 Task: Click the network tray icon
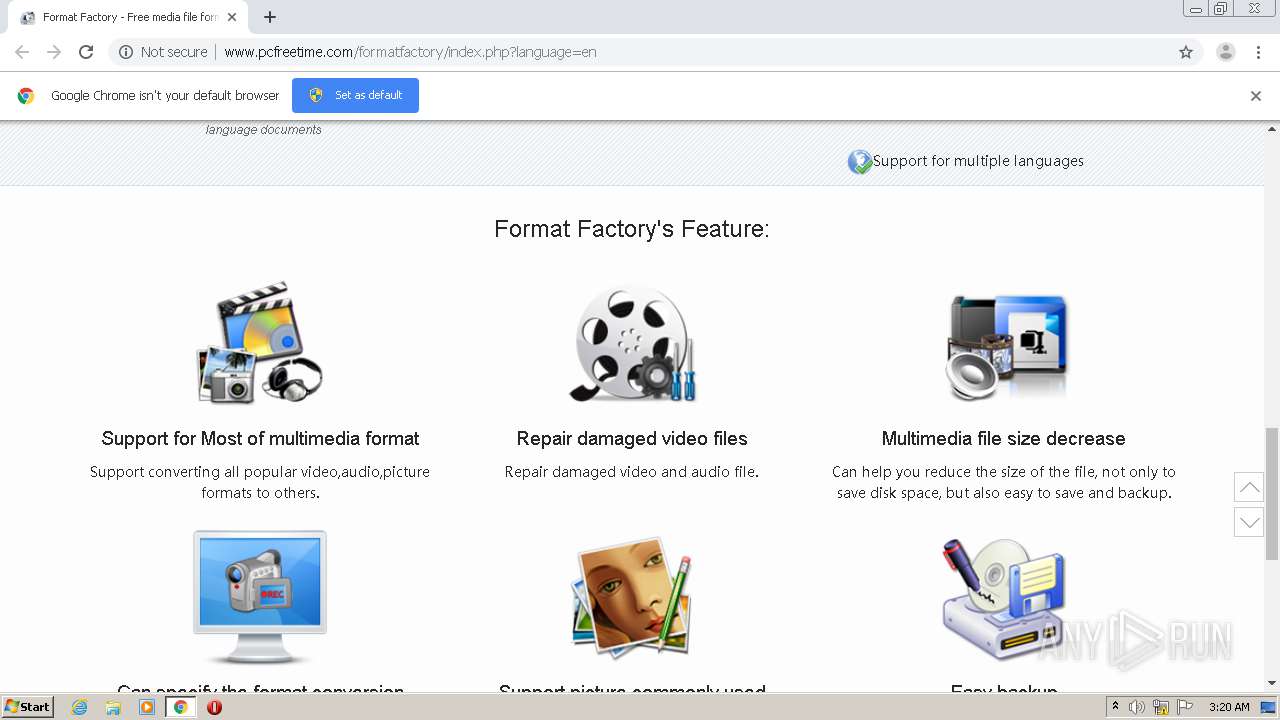pos(1161,707)
